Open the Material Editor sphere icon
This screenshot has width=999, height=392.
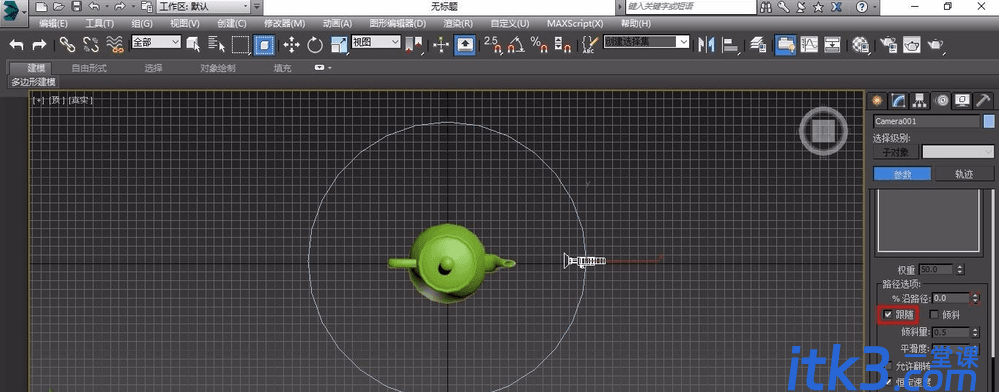coord(861,44)
